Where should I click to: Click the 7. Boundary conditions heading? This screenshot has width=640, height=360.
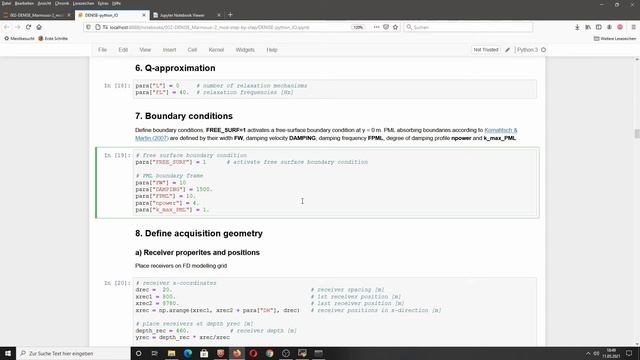coord(184,116)
